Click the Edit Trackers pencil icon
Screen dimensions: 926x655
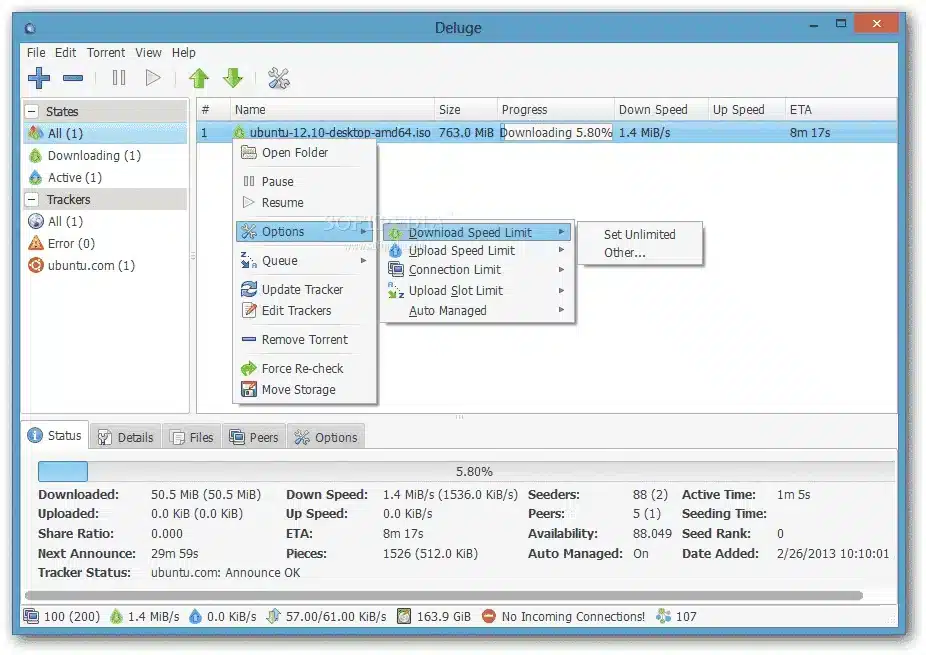(249, 310)
